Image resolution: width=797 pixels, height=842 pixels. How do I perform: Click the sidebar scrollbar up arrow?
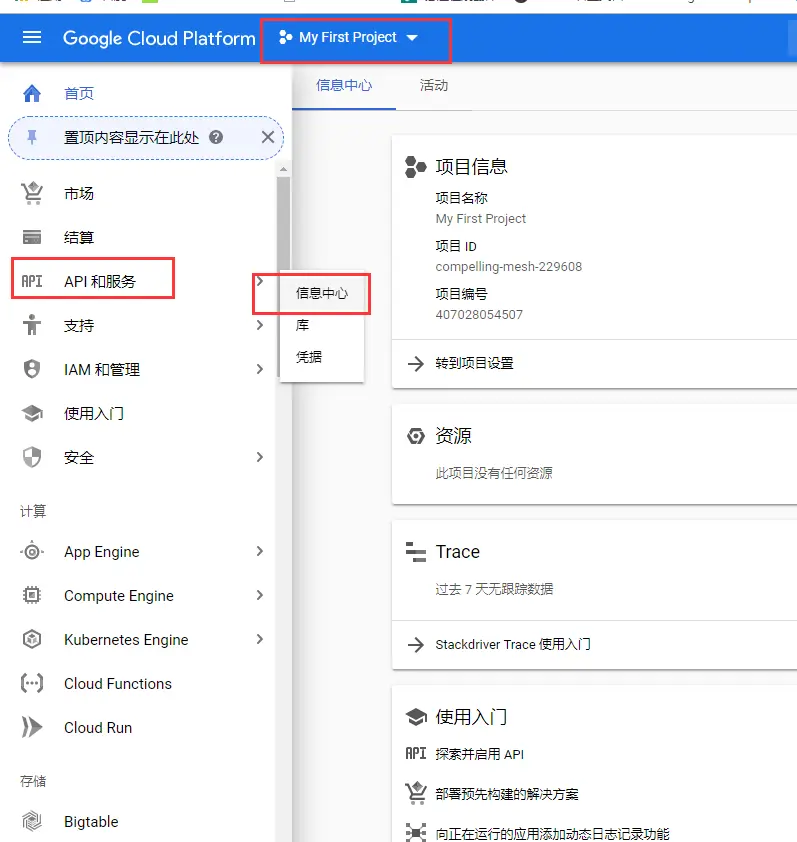click(284, 169)
